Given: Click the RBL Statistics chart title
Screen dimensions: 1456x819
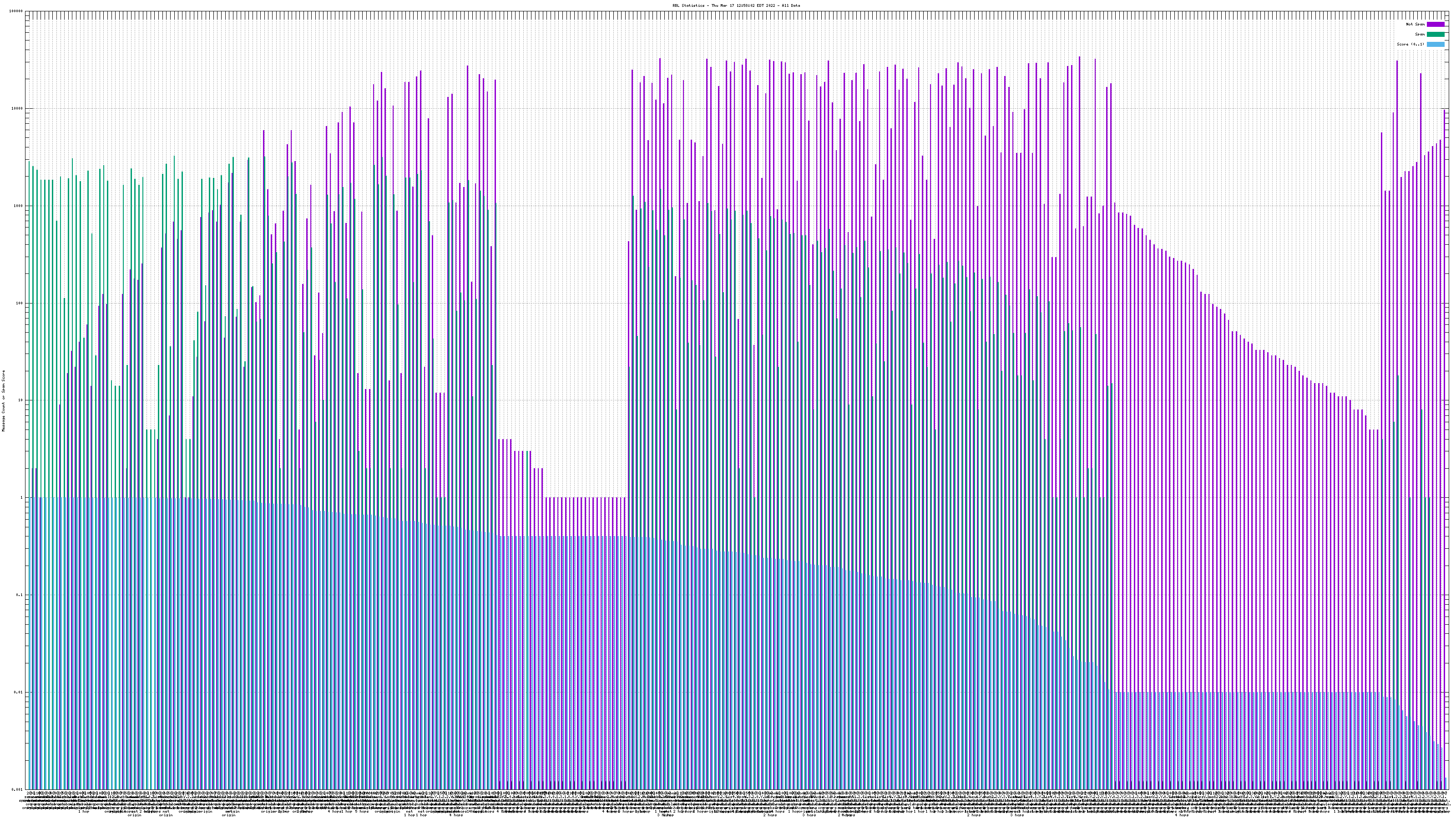Looking at the screenshot, I should click(x=736, y=5).
